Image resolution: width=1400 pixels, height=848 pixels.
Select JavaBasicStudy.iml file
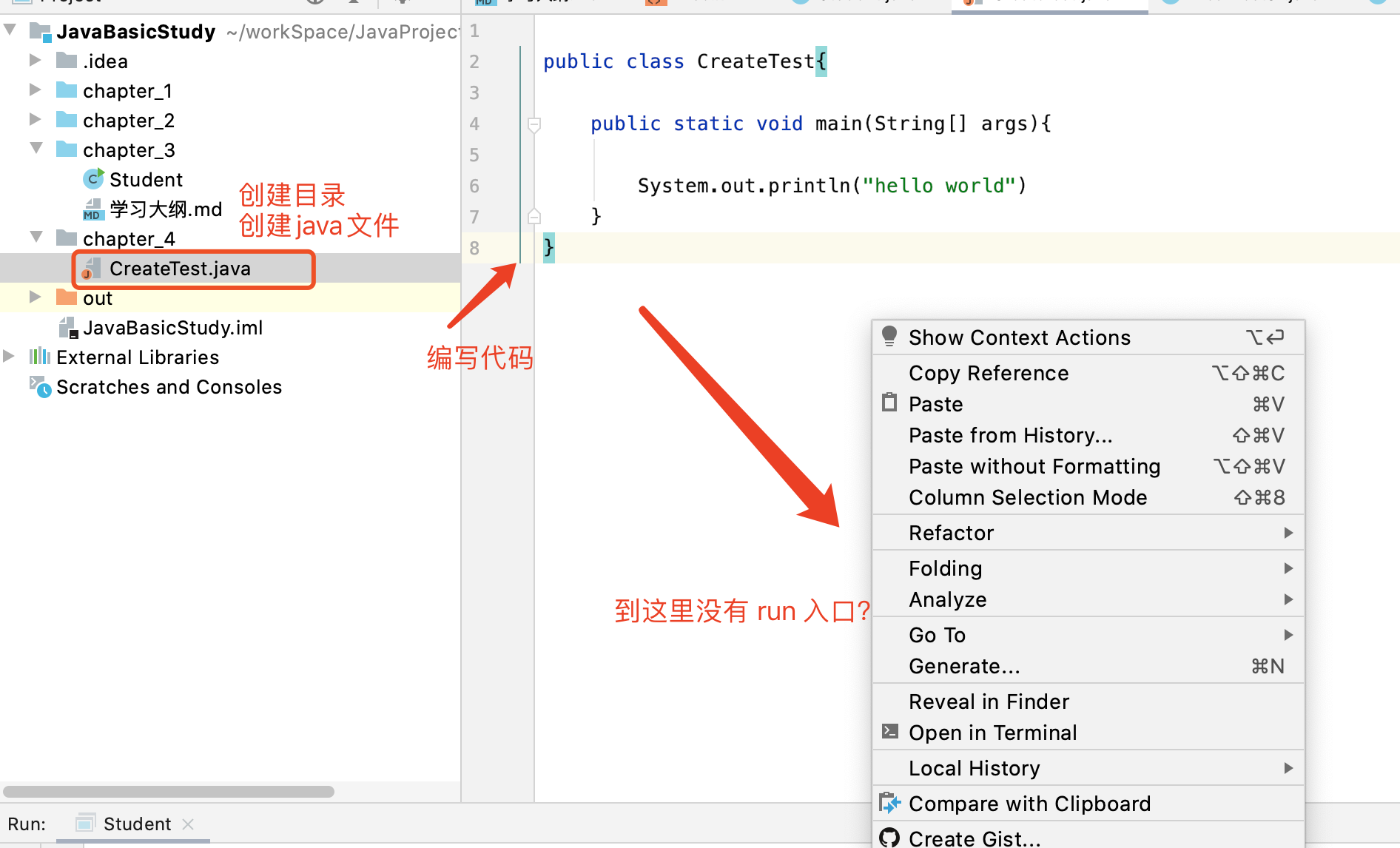click(x=172, y=328)
